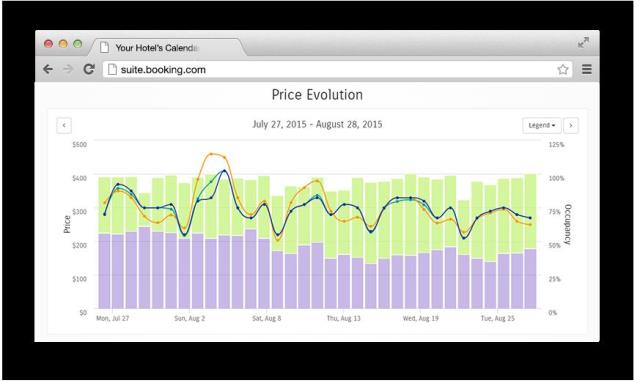Advance to the next date range with the right chevron
640x383 pixels.
(571, 125)
